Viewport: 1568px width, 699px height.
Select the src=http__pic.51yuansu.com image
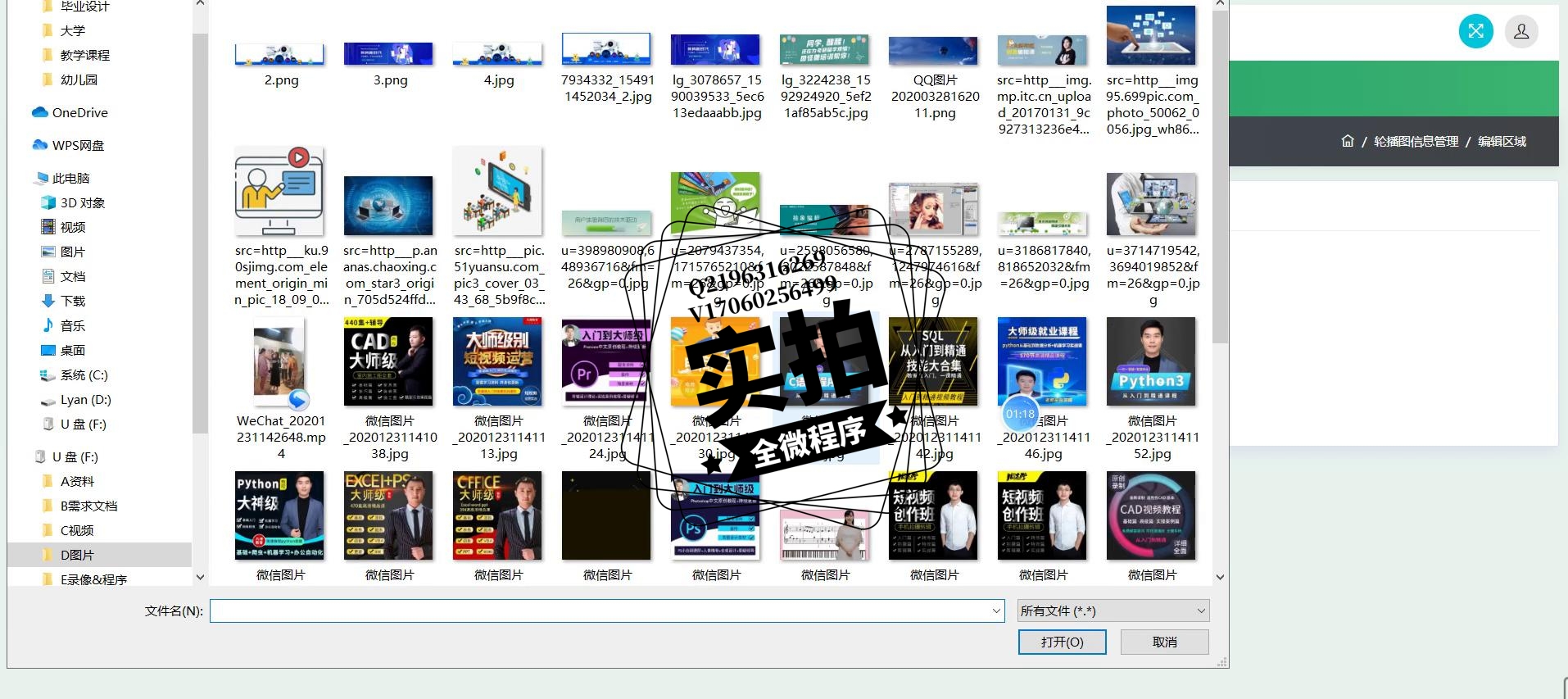(498, 192)
